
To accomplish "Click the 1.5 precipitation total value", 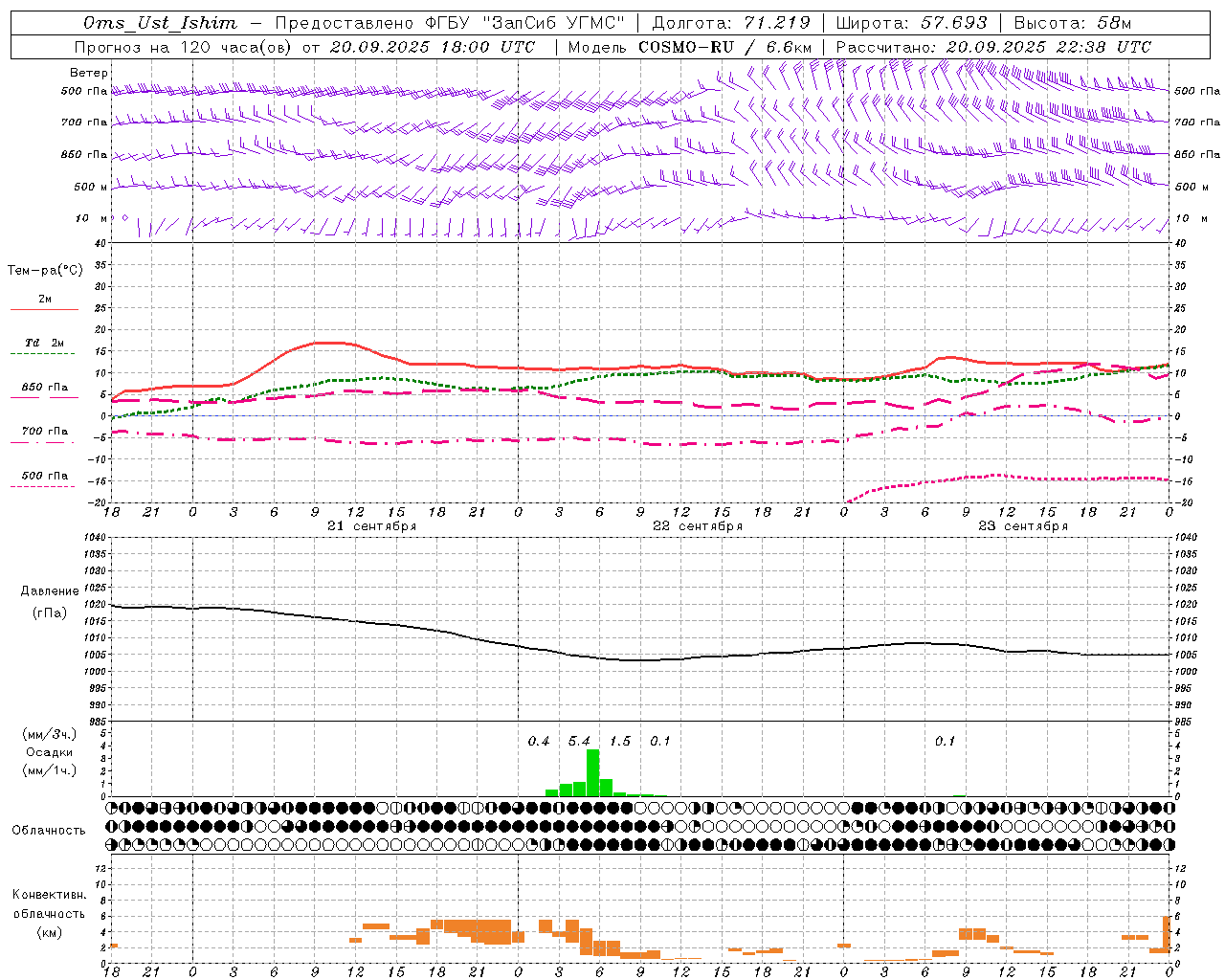I will pyautogui.click(x=620, y=742).
